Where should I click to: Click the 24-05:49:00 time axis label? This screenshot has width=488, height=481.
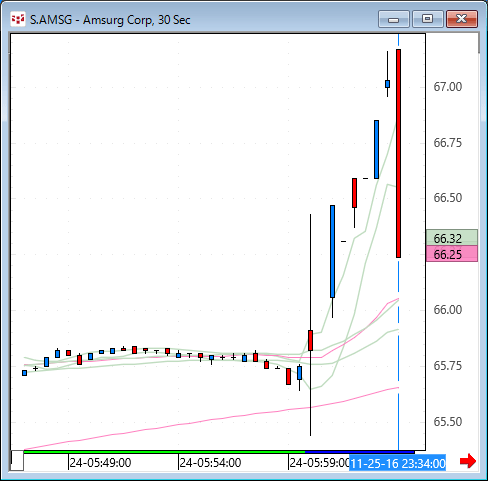click(100, 463)
